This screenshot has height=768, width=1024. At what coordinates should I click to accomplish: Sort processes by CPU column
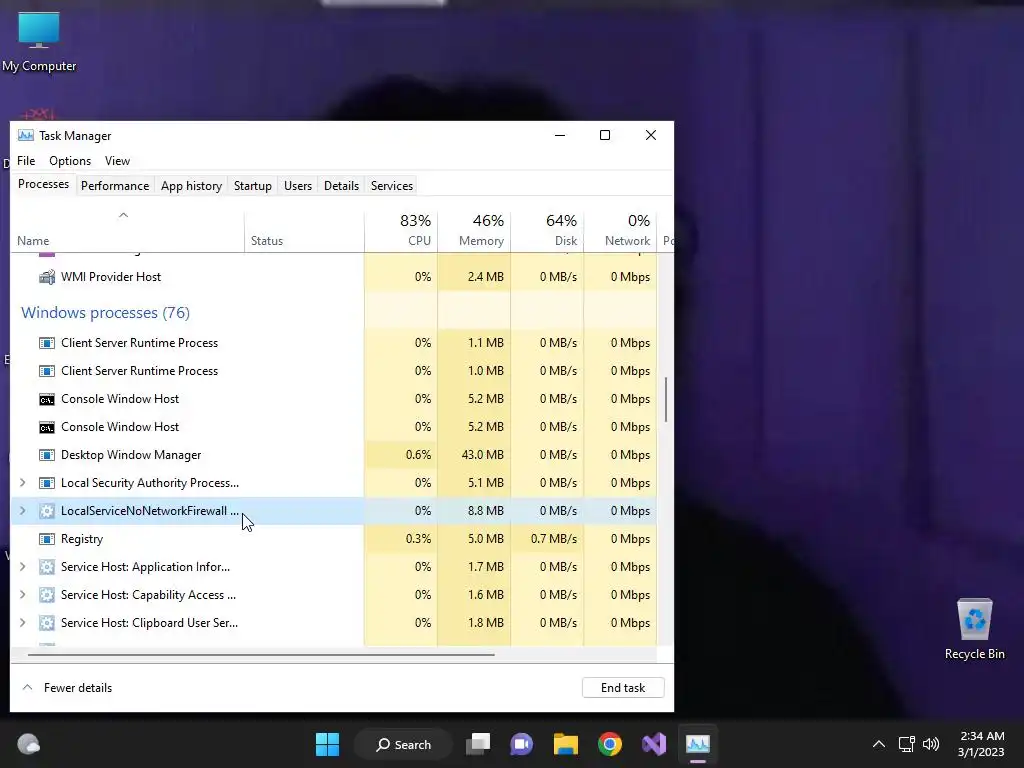click(401, 232)
